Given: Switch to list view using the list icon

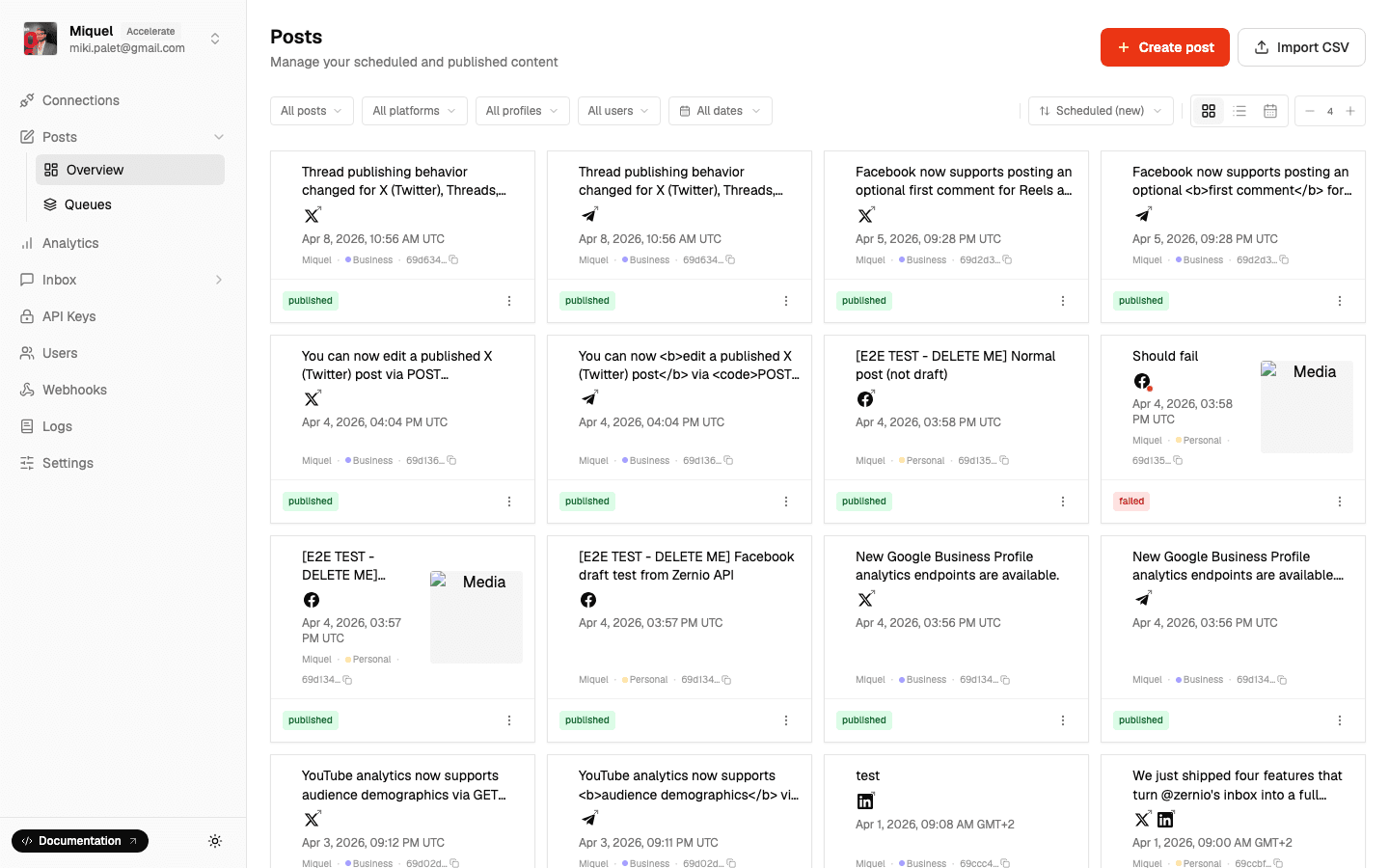Looking at the screenshot, I should tap(1239, 111).
